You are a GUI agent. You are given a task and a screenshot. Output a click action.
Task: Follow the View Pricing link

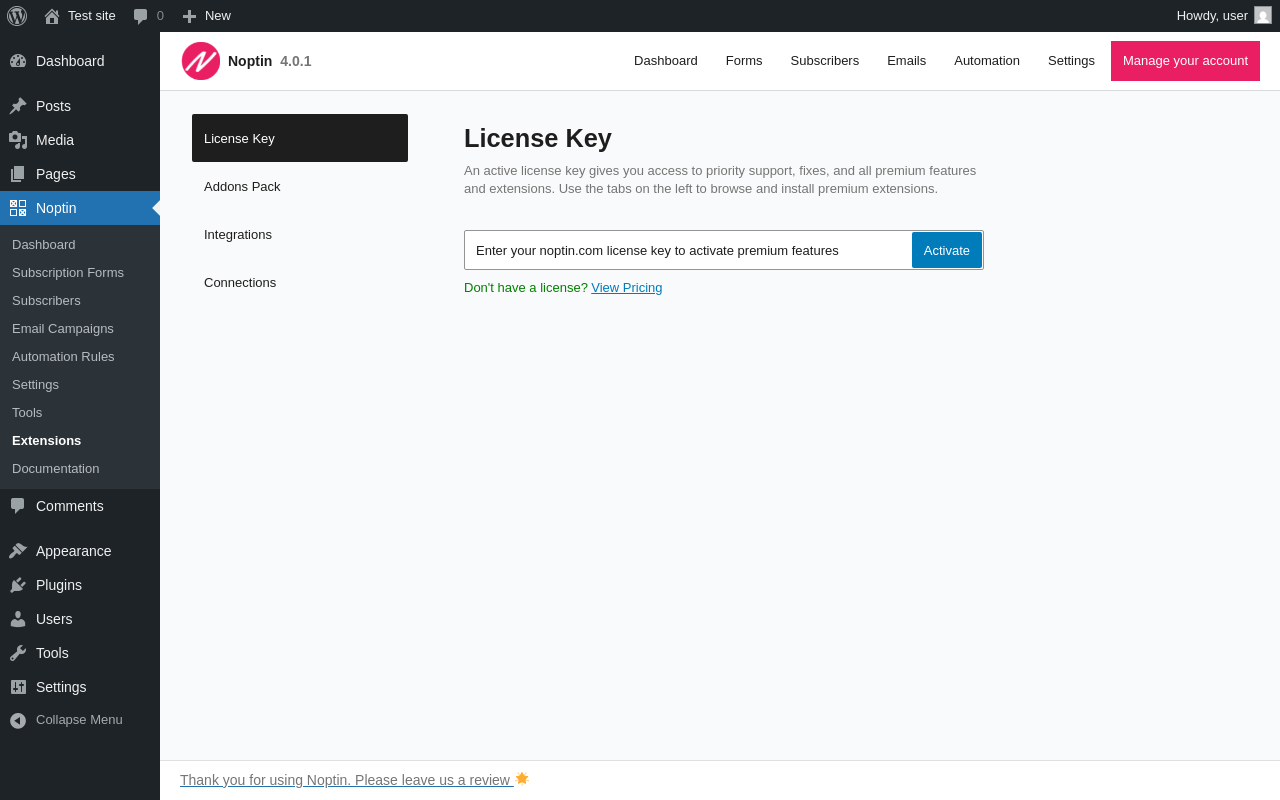pyautogui.click(x=626, y=288)
